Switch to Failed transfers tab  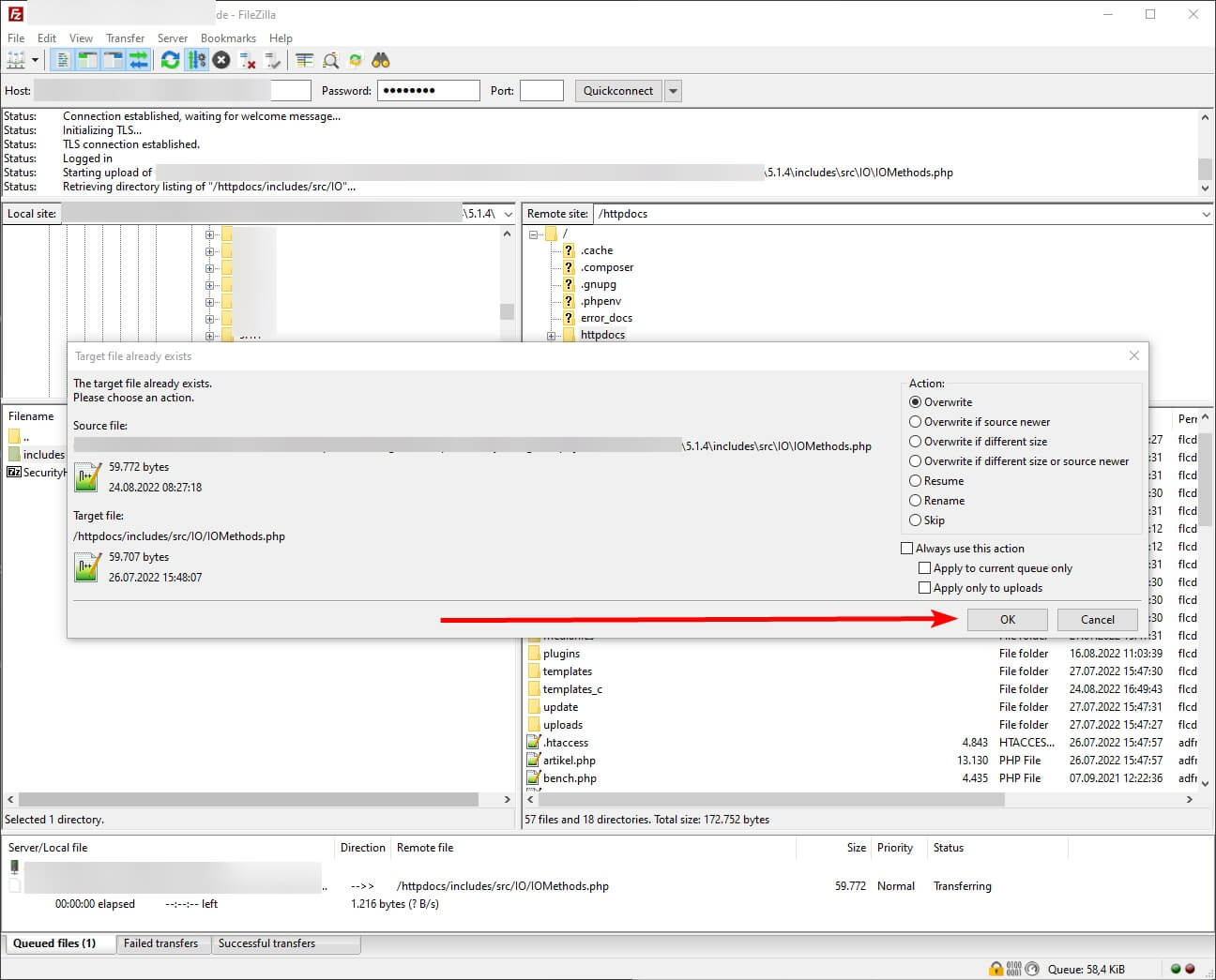pyautogui.click(x=160, y=943)
